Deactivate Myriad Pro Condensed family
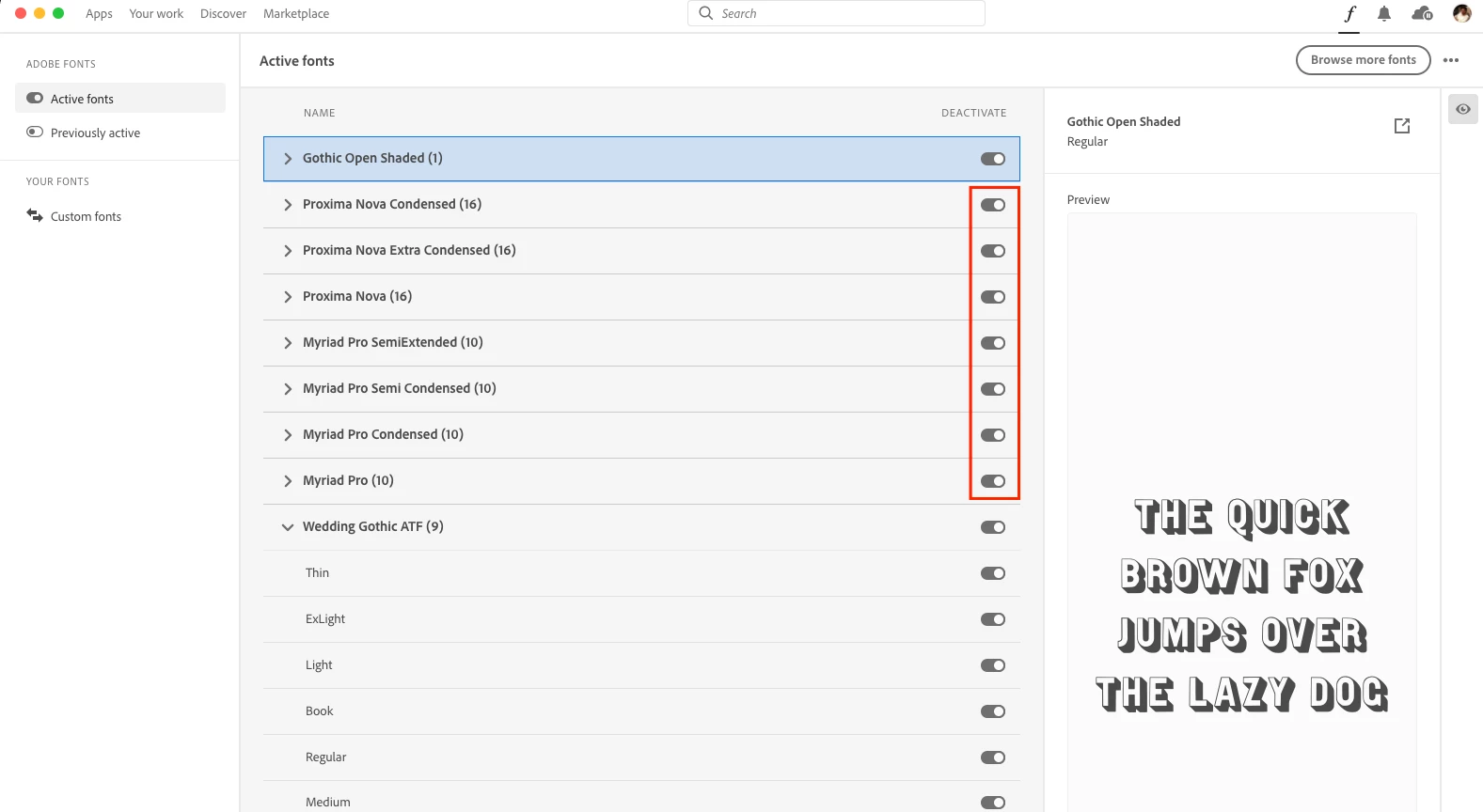 click(993, 435)
